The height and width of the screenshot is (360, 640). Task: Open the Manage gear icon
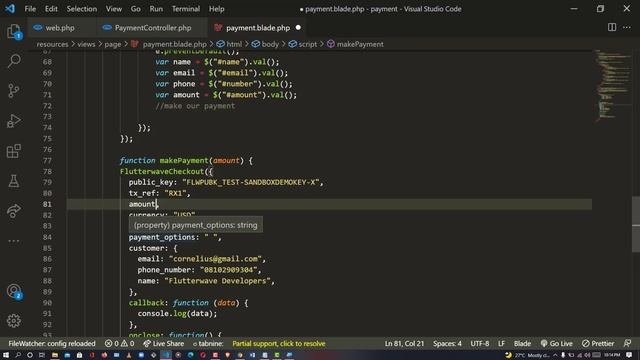pos(13,321)
